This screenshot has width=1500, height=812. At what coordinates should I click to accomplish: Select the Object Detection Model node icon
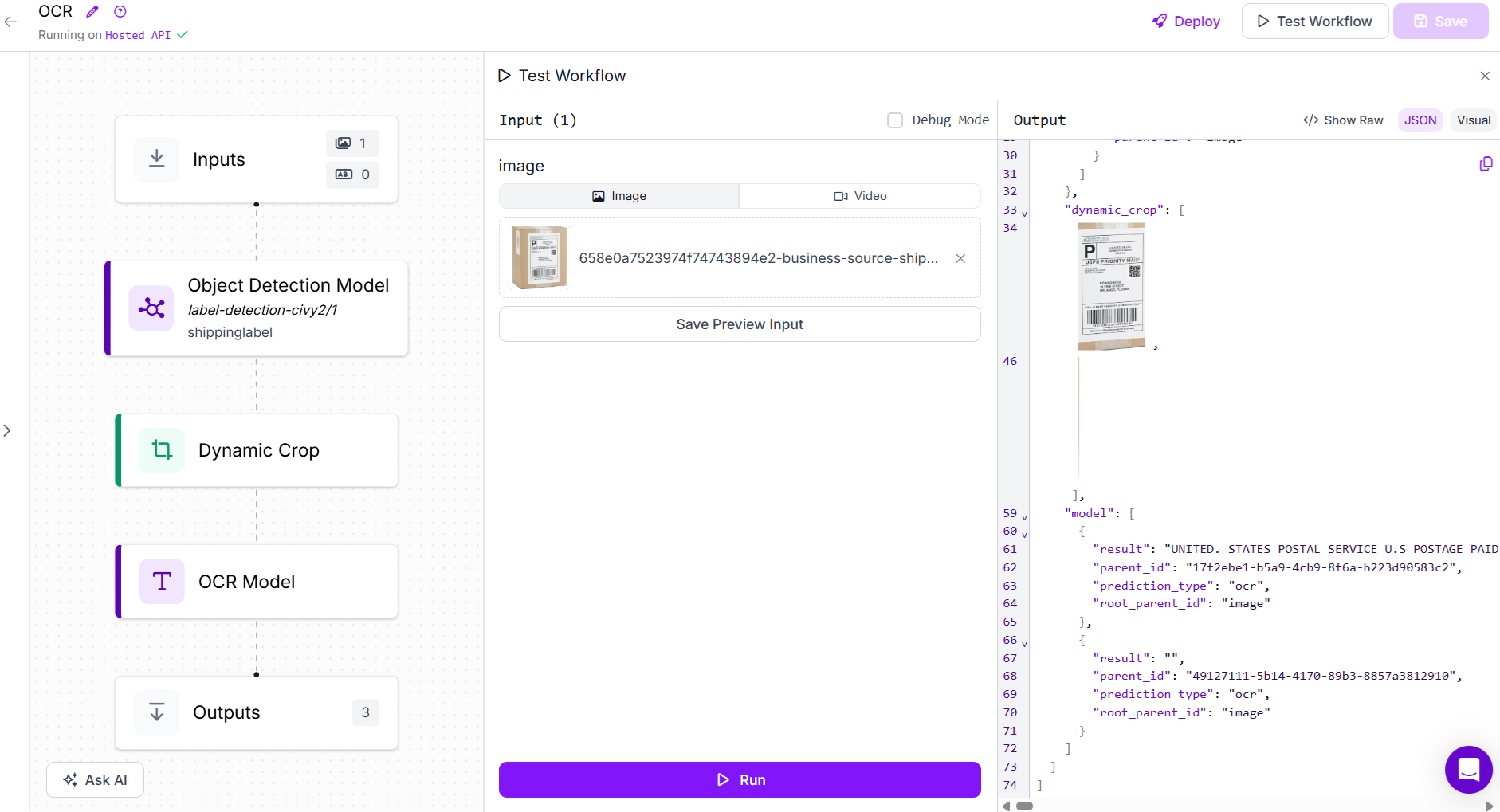[151, 308]
